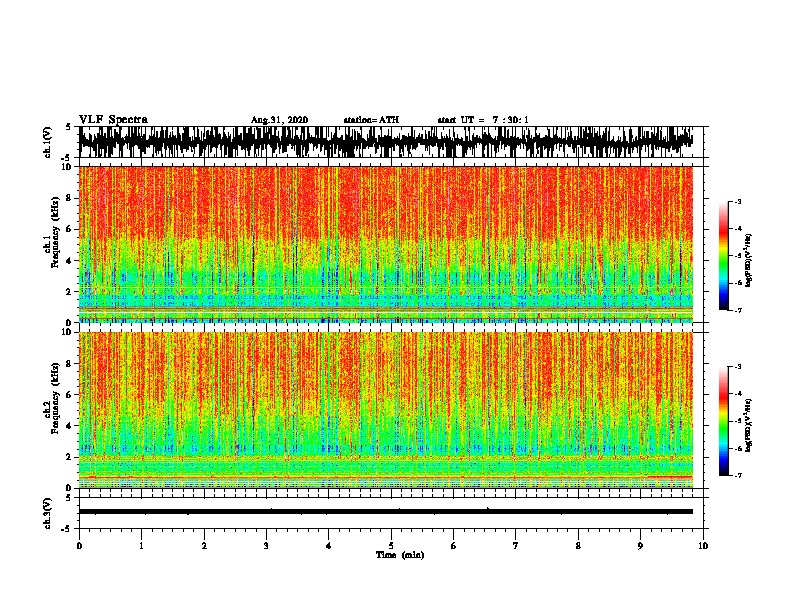Image resolution: width=792 pixels, height=612 pixels.
Task: Select the "Aug.31, 2020" date label
Action: click(x=279, y=120)
